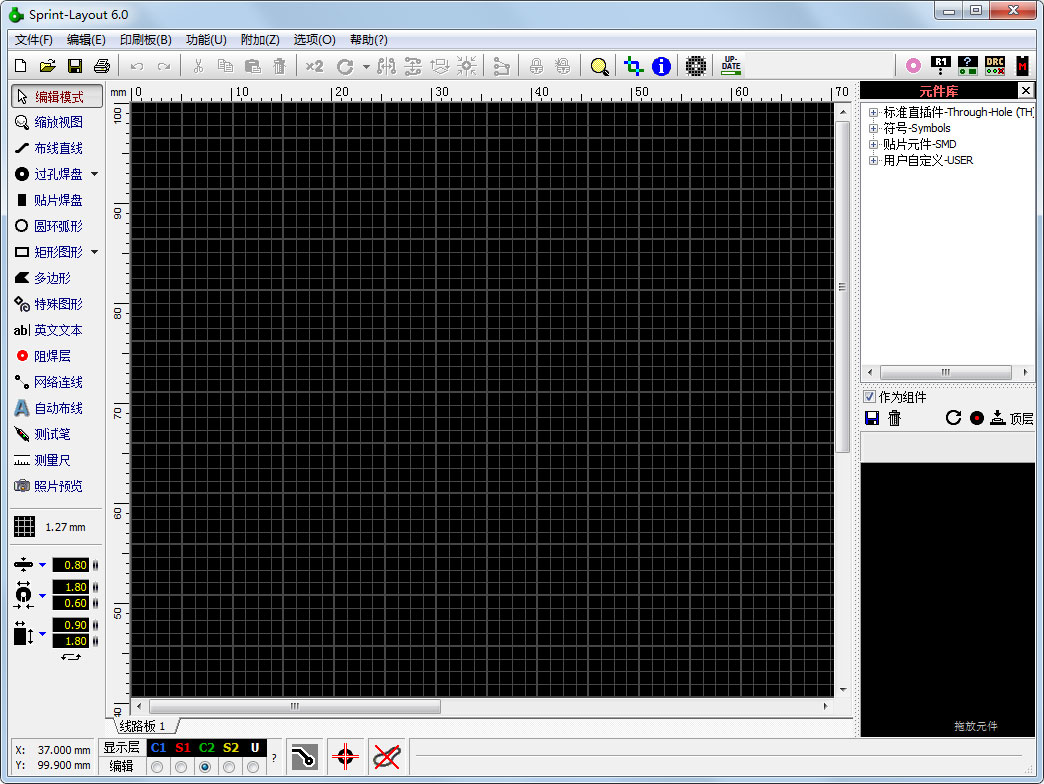Click the C1 layer color label
This screenshot has height=784, width=1044.
156,747
